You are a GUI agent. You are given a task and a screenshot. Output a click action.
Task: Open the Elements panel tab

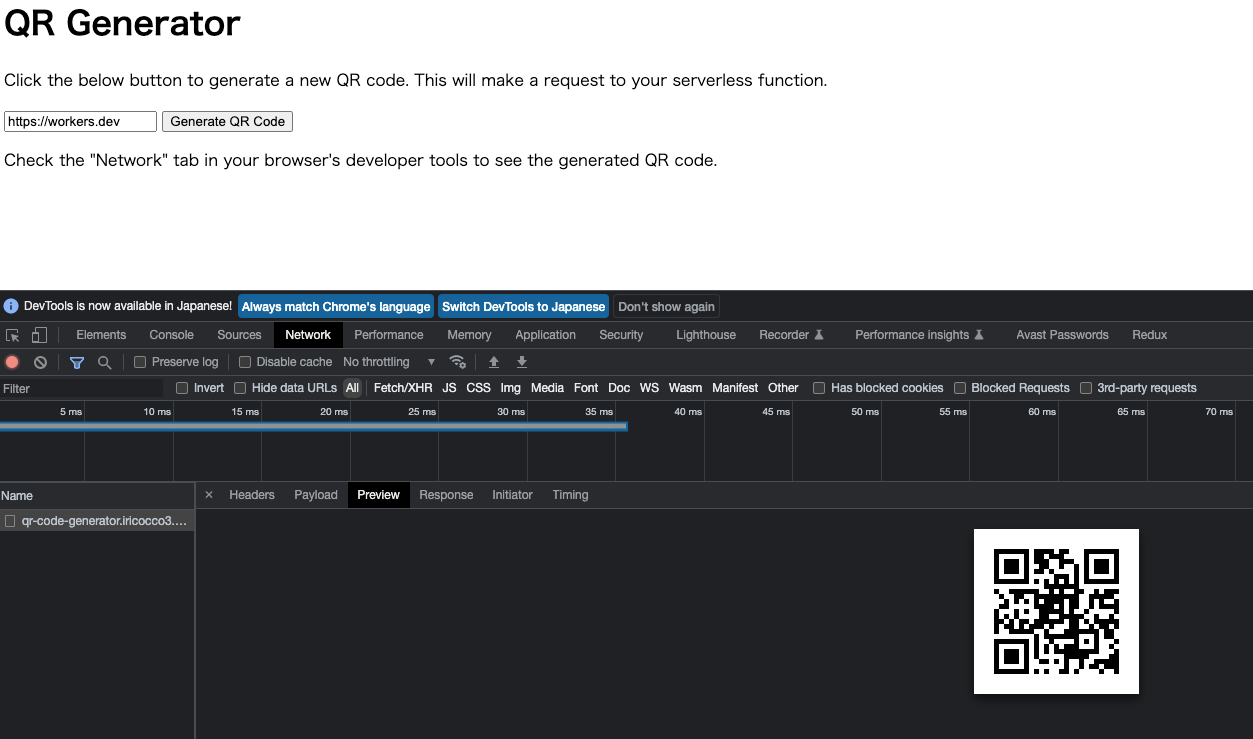coord(101,335)
